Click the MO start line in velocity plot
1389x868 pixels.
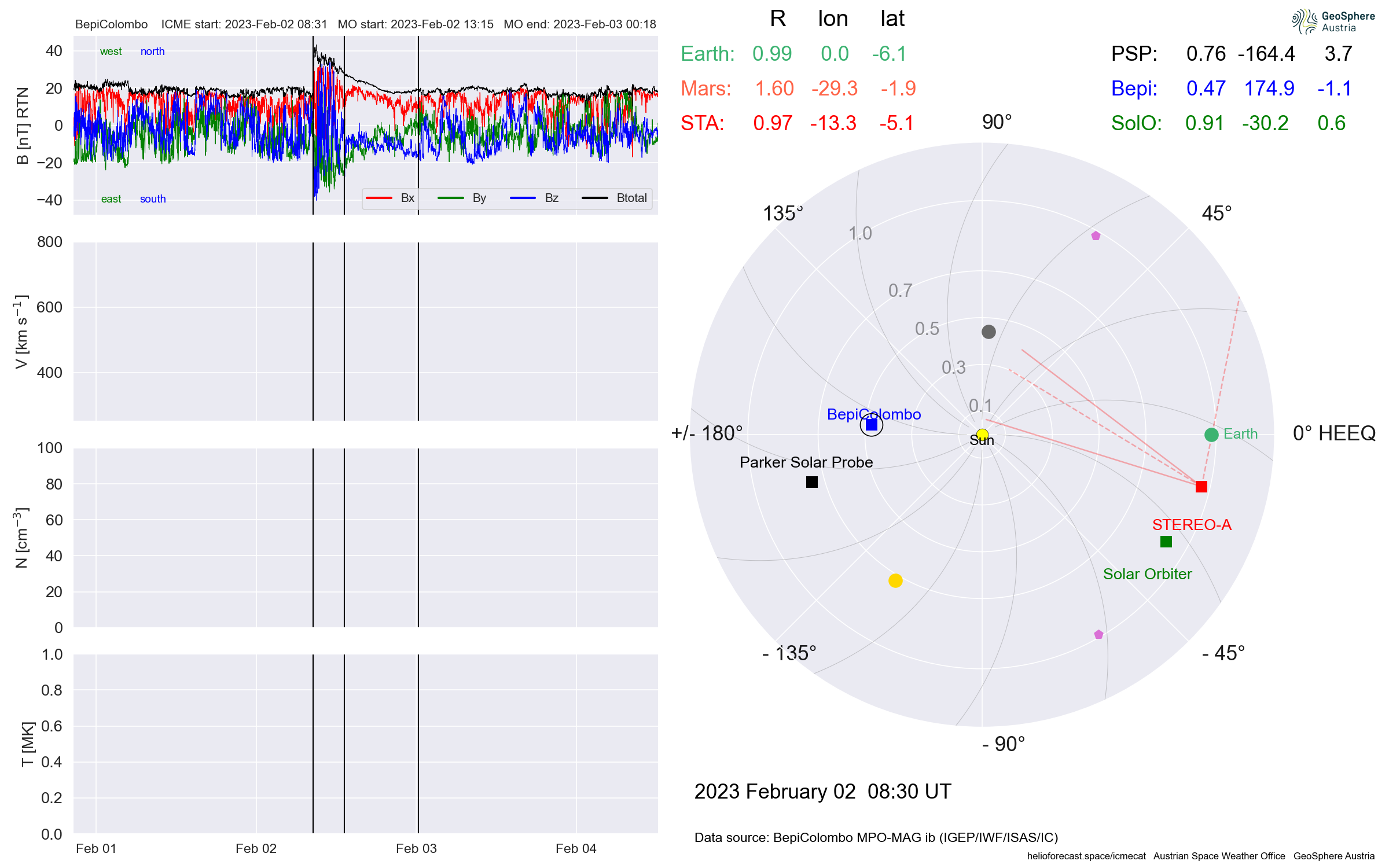(344, 331)
